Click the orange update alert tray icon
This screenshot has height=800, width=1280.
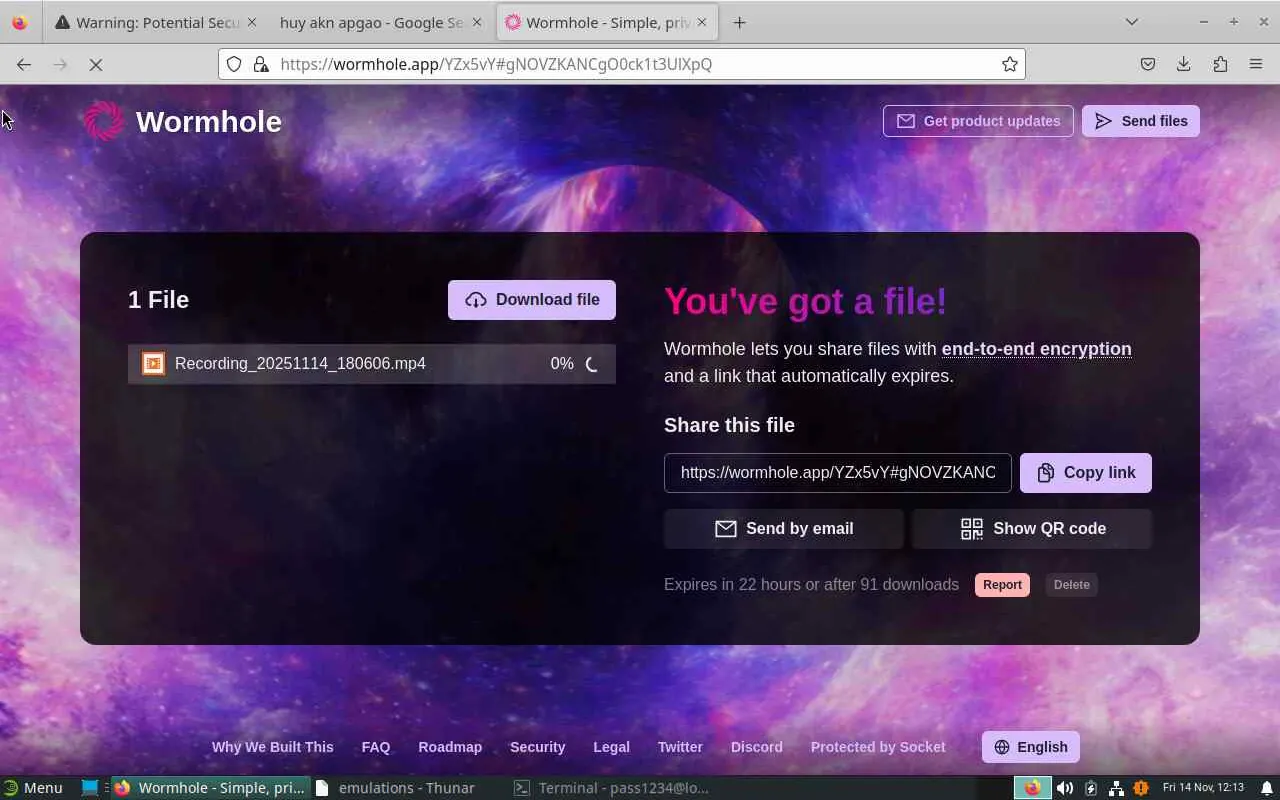point(1141,788)
